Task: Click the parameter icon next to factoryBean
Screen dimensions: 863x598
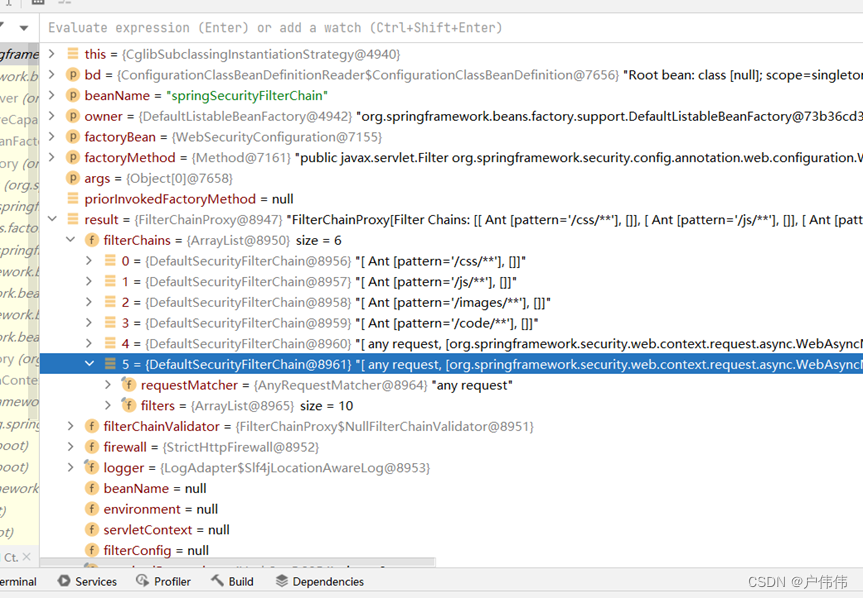Action: click(x=73, y=136)
